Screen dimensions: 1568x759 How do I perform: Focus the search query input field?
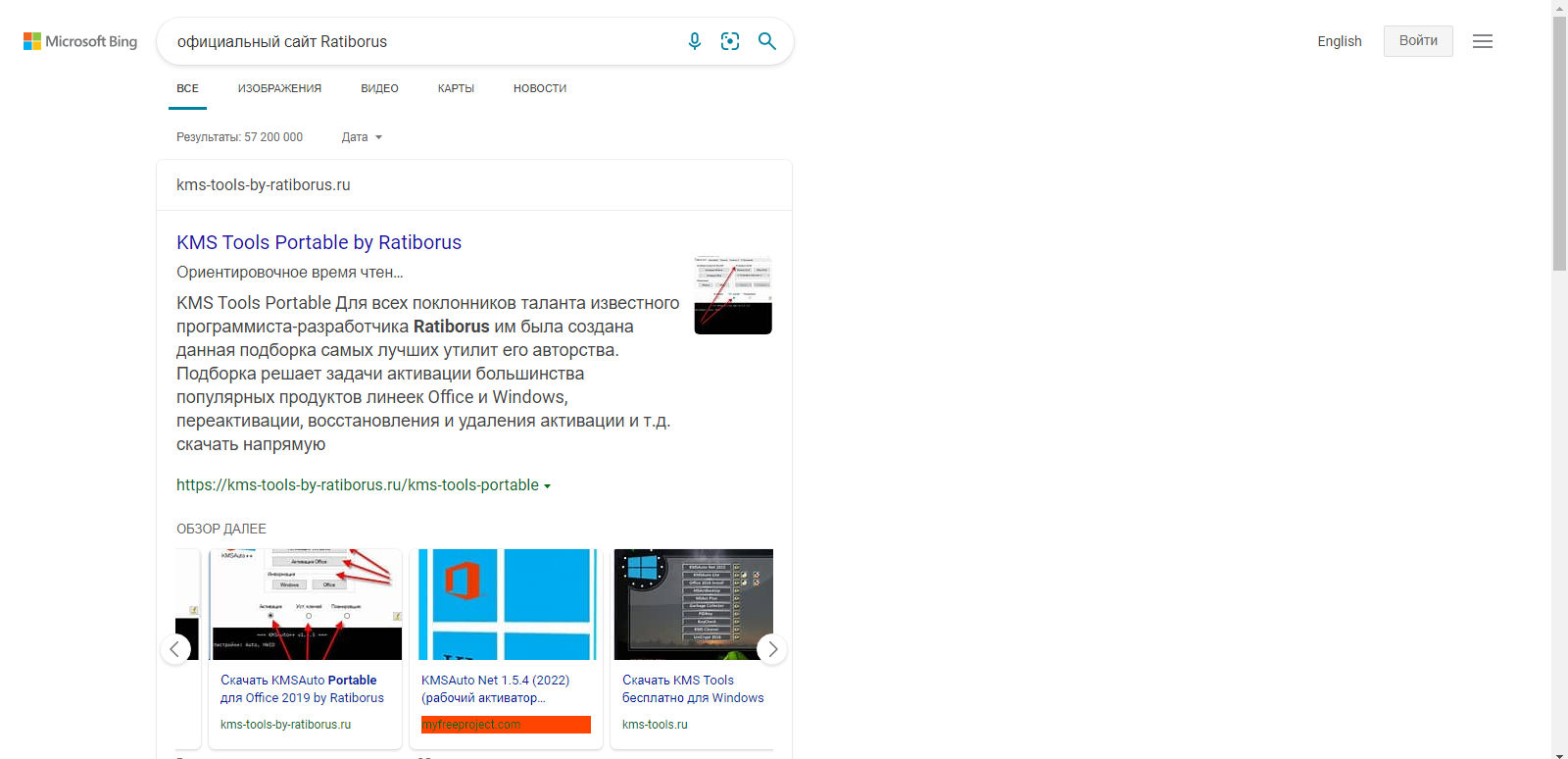(421, 41)
